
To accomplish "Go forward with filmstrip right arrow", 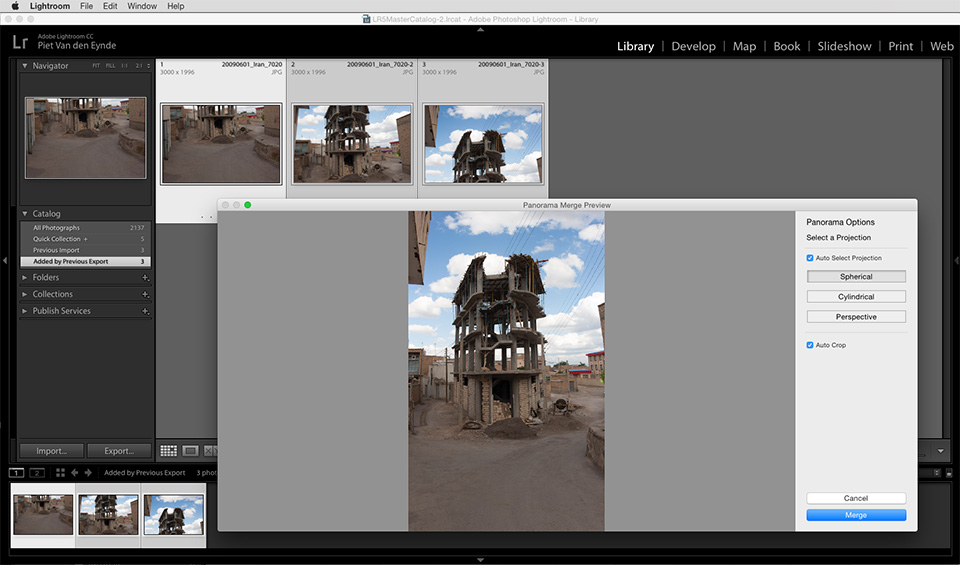I will point(88,473).
